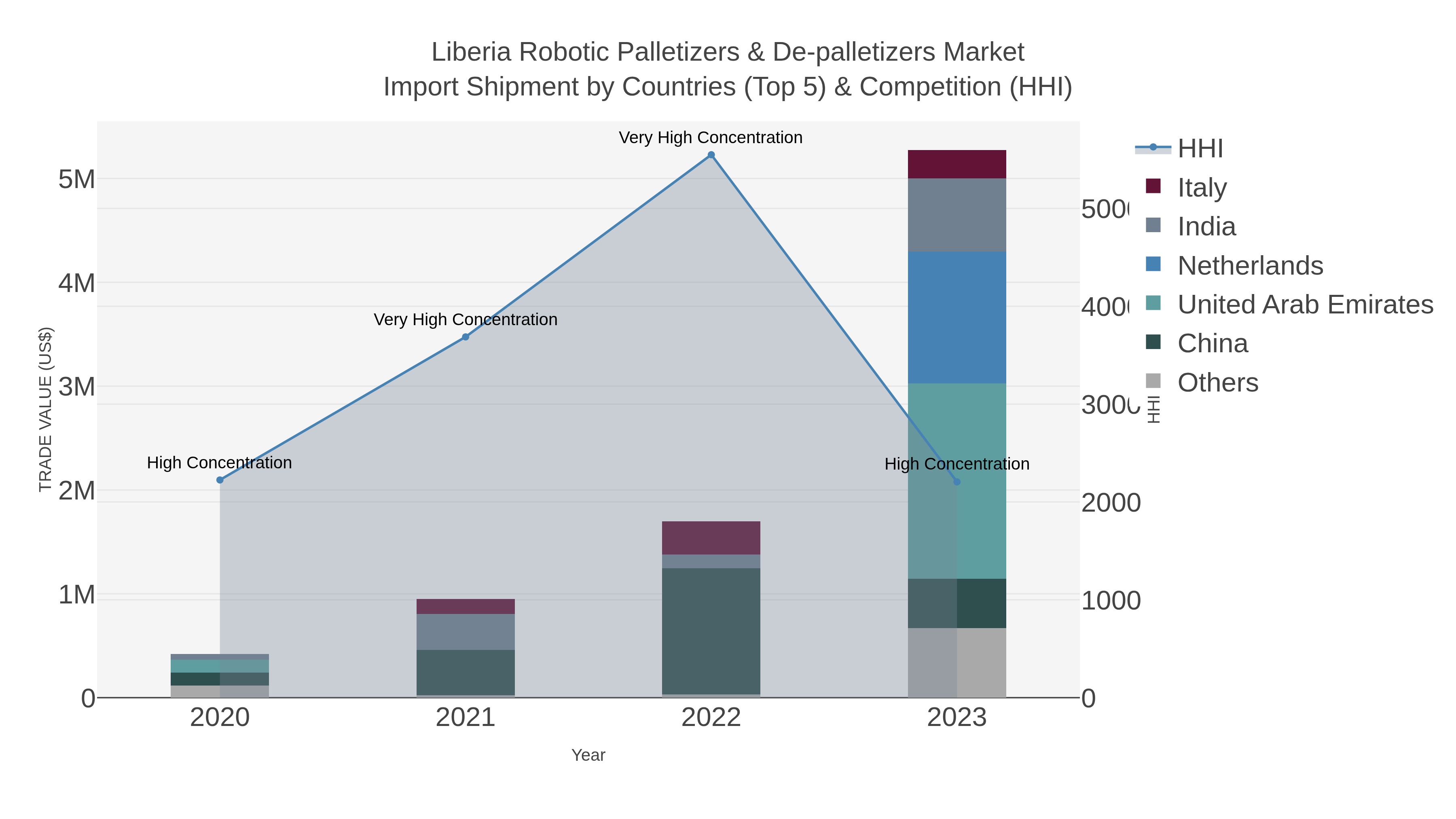Select the India segment in 2023 bar
The image size is (1456, 819).
pyautogui.click(x=957, y=215)
